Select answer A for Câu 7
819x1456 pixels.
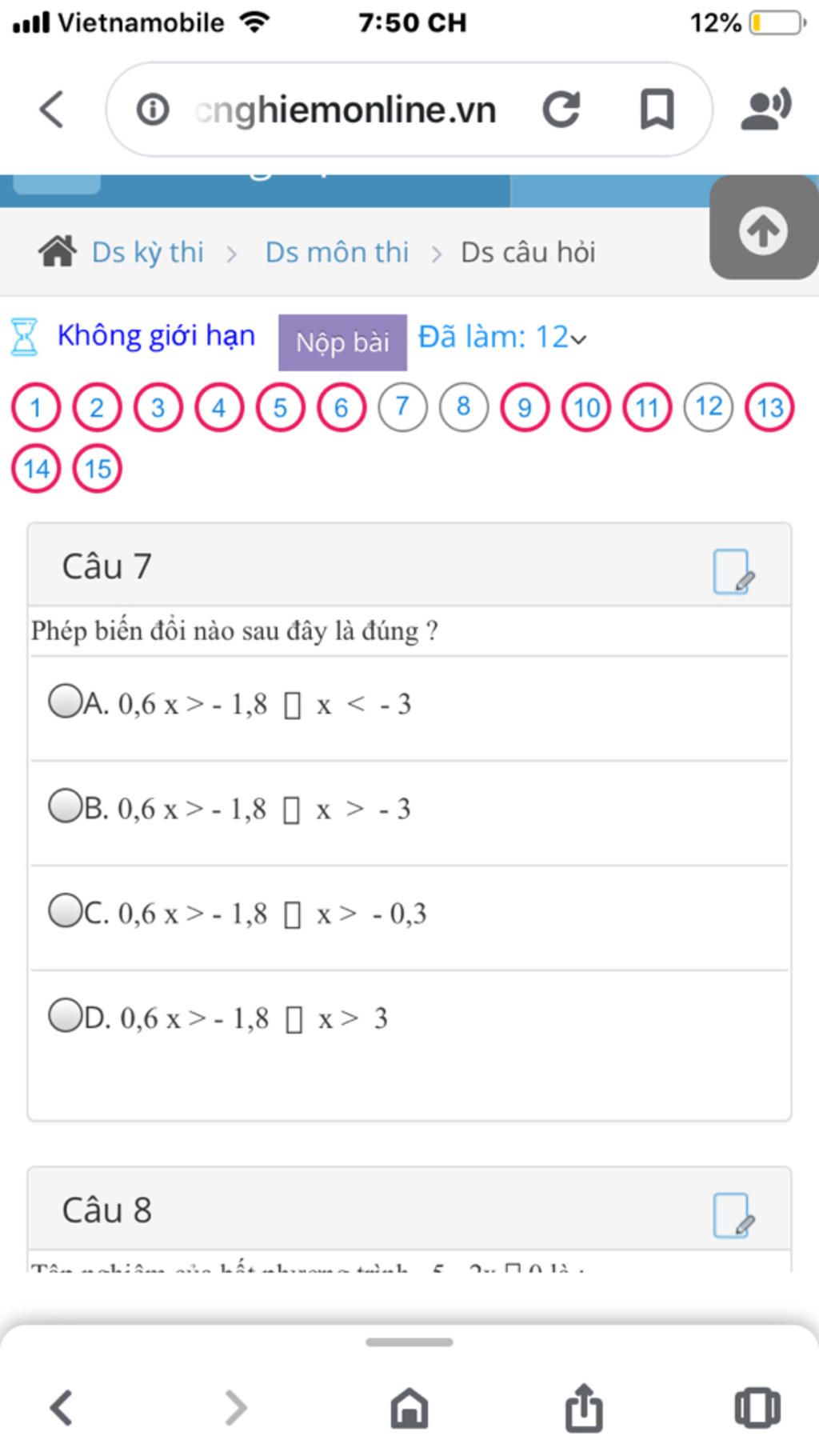pyautogui.click(x=65, y=701)
